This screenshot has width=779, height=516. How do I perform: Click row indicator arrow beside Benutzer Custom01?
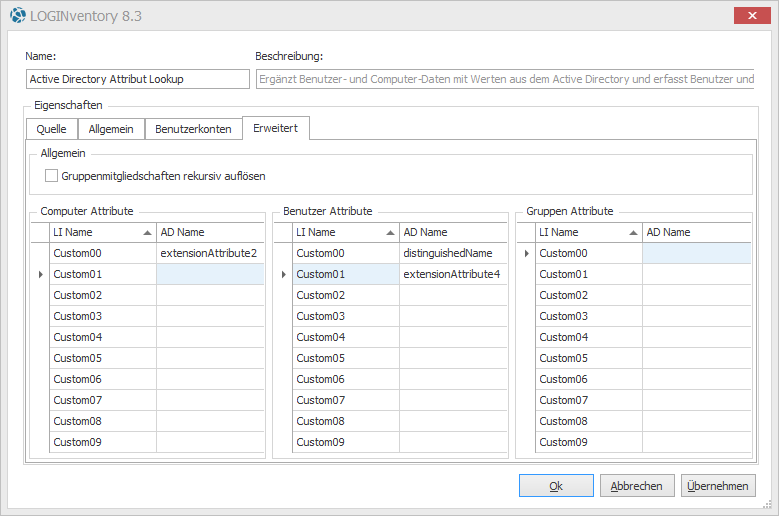(284, 274)
